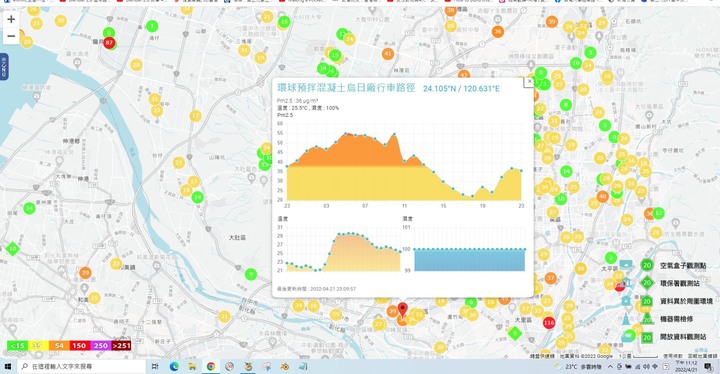Select green diamond marker showing 10
Viewport: 720px width, 374px height.
pos(12,249)
